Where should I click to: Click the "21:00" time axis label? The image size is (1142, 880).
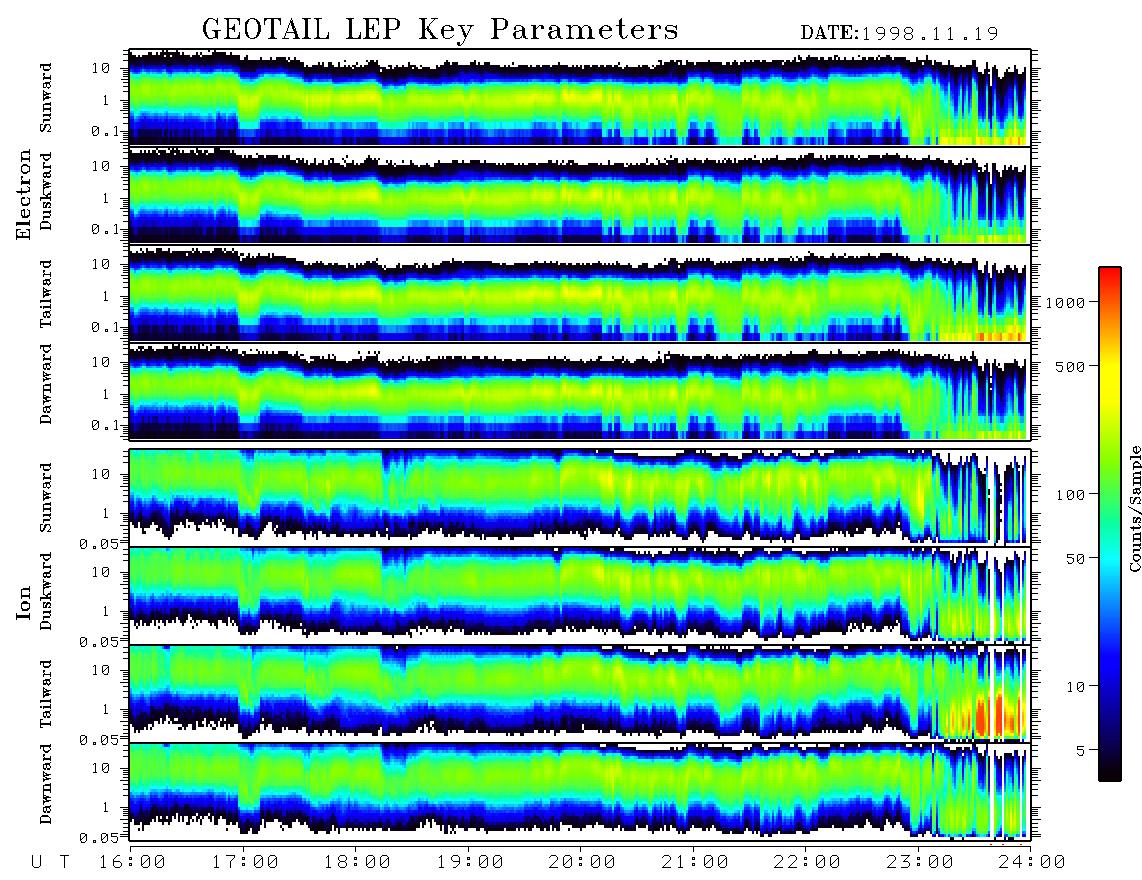pyautogui.click(x=696, y=863)
